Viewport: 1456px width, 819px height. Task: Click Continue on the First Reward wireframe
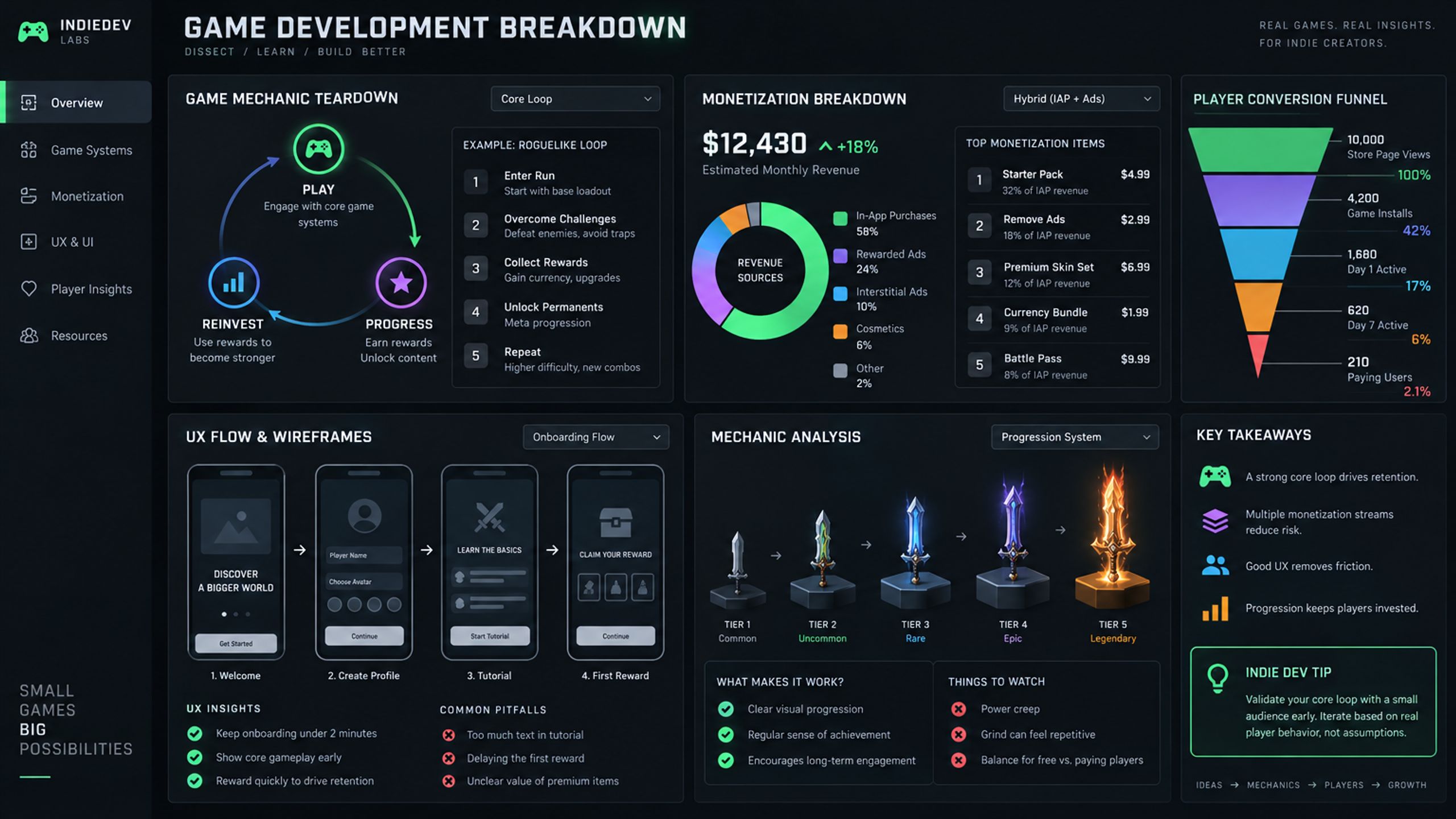[615, 636]
